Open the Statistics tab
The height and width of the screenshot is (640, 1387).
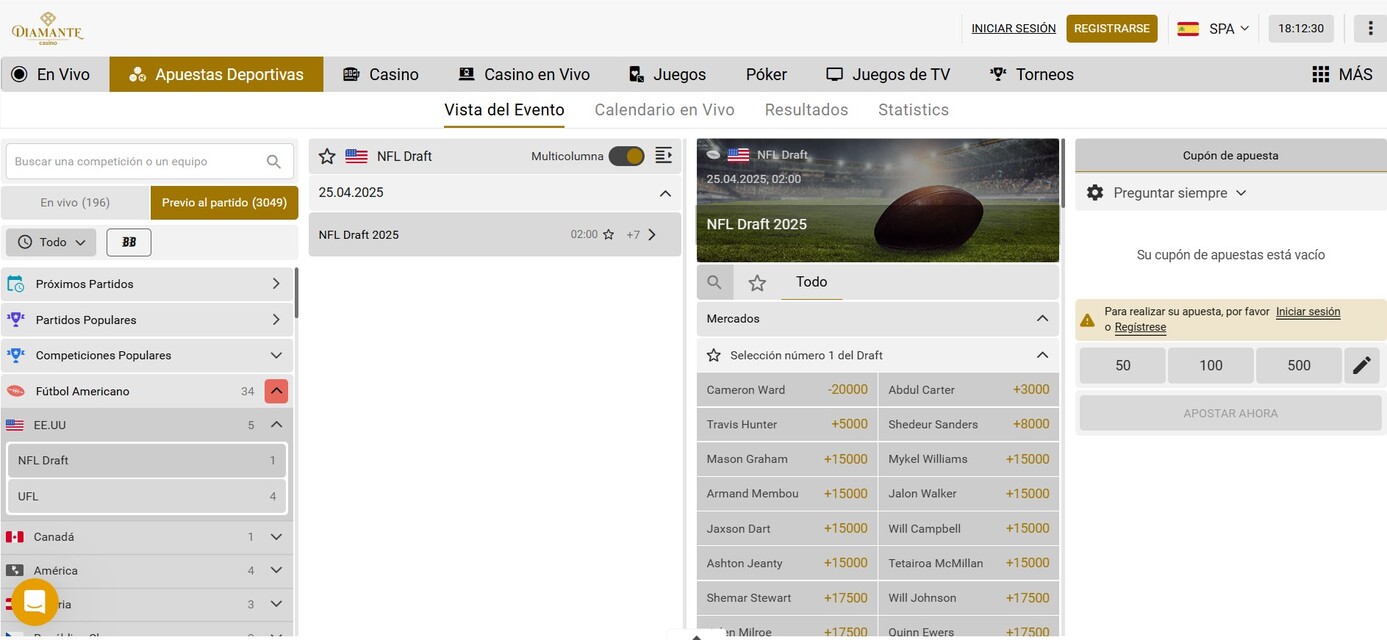(913, 110)
